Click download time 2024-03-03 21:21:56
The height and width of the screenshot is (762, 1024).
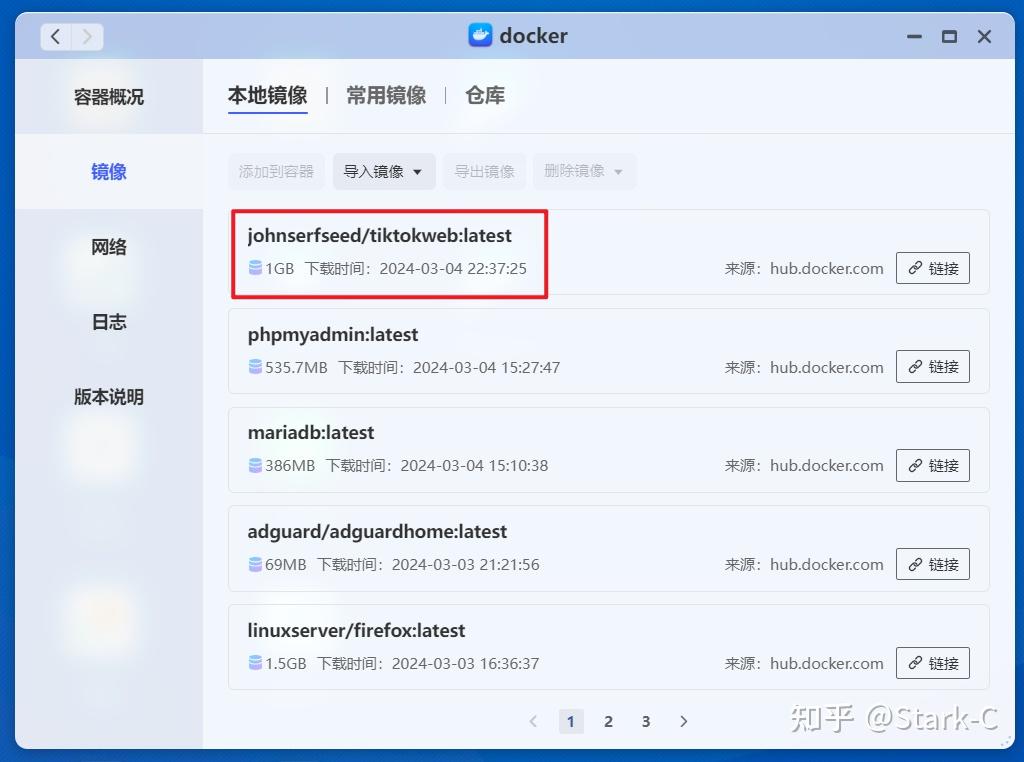[x=466, y=565]
